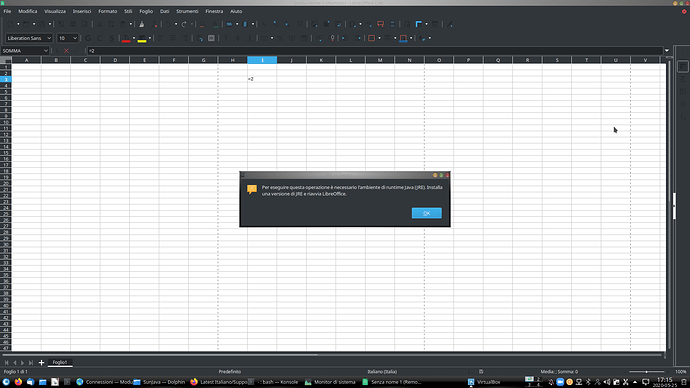Switch to the Konsole task in the taskbar
This screenshot has height=388, width=690.
click(274, 382)
